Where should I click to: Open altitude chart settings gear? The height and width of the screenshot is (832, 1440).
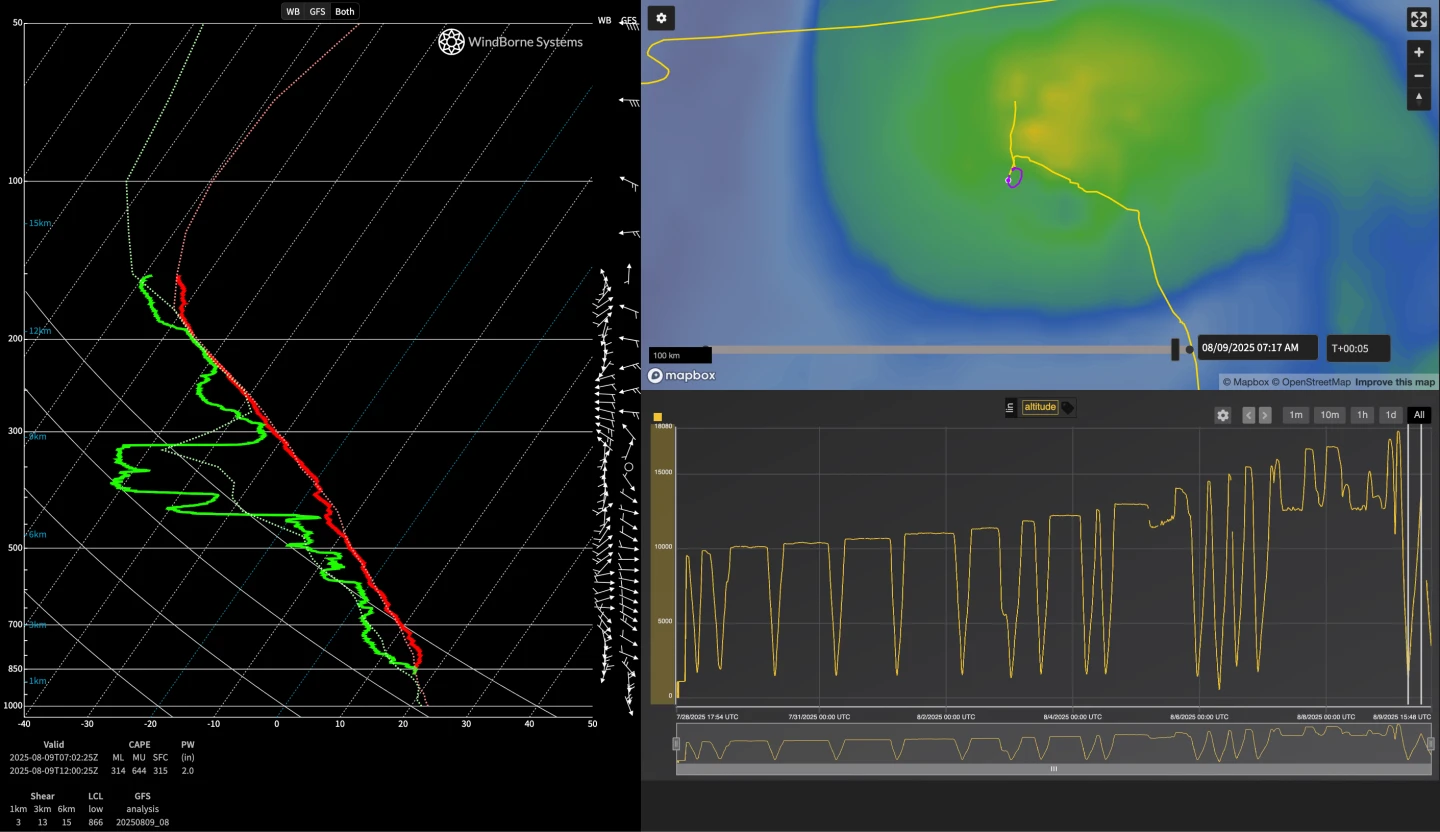pos(1222,415)
